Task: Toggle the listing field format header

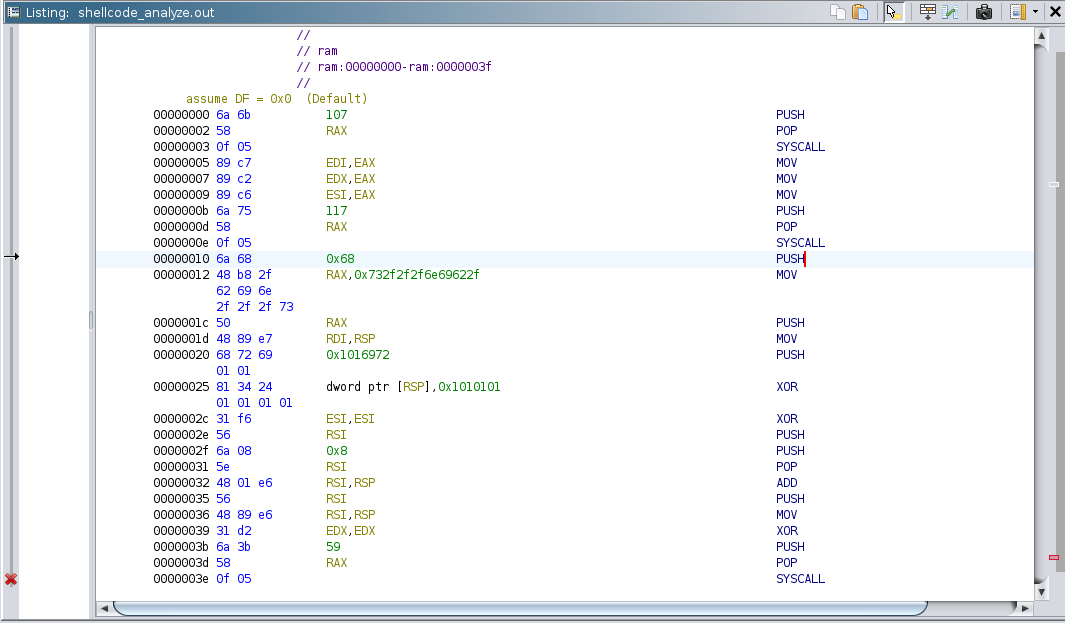Action: tap(928, 11)
